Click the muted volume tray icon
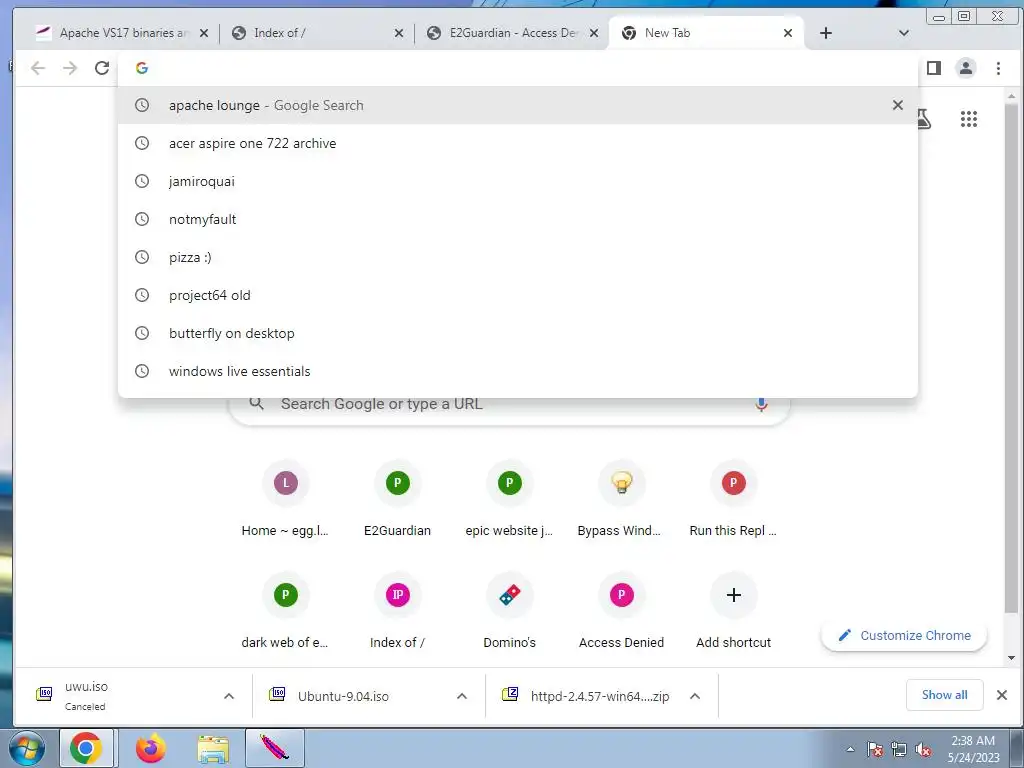Image resolution: width=1024 pixels, height=768 pixels. pyautogui.click(x=923, y=749)
